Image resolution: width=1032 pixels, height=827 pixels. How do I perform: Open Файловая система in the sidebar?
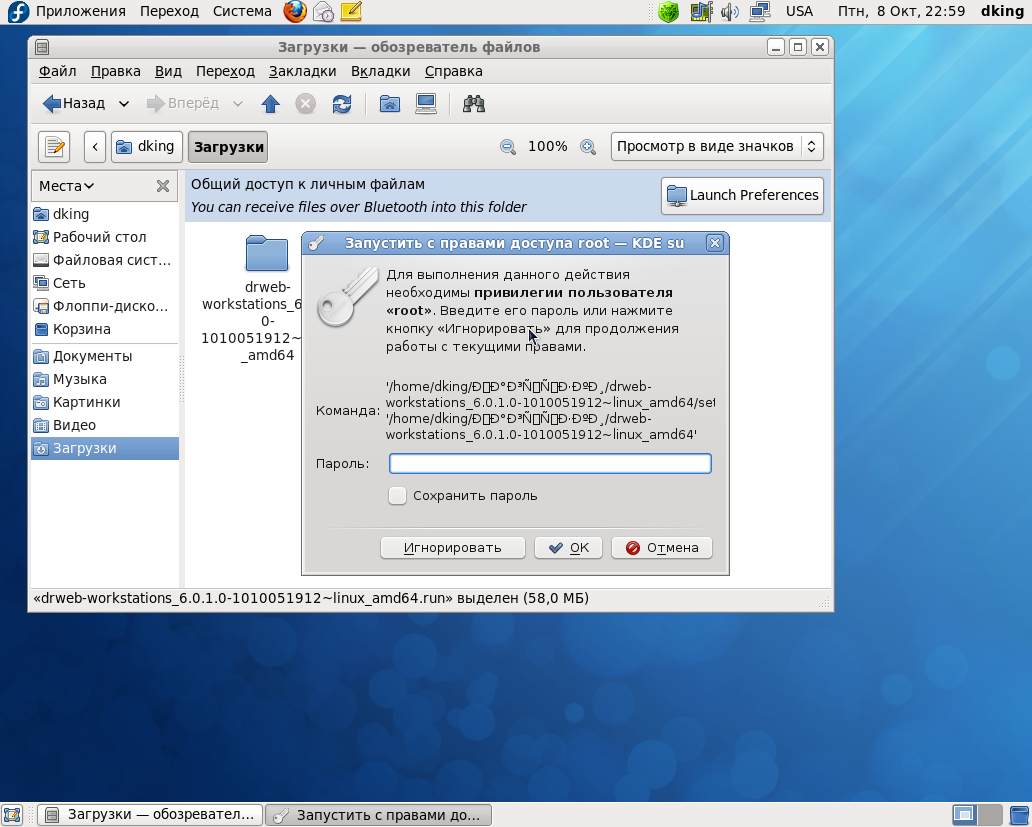(x=105, y=261)
